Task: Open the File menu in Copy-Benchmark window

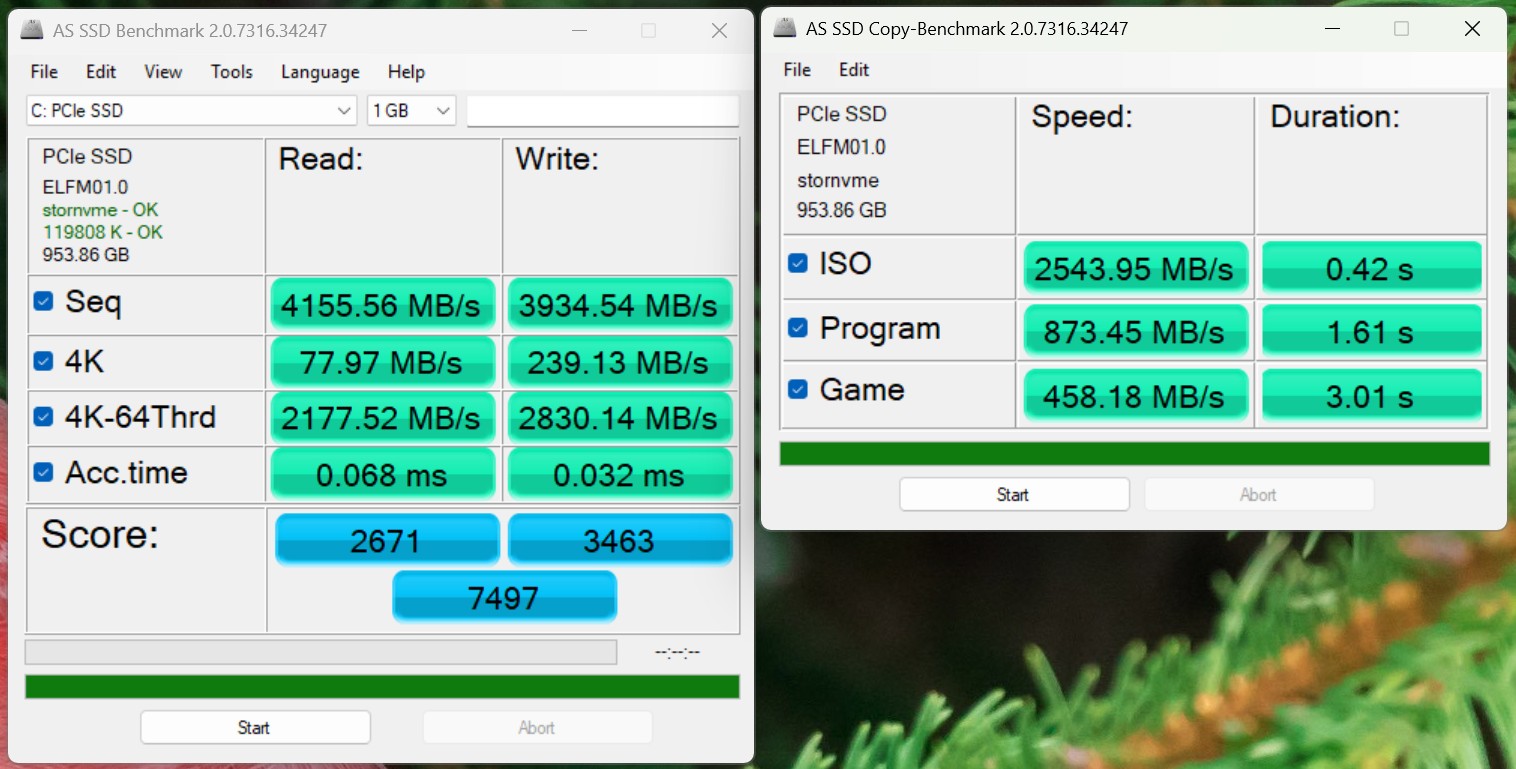Action: [x=797, y=69]
